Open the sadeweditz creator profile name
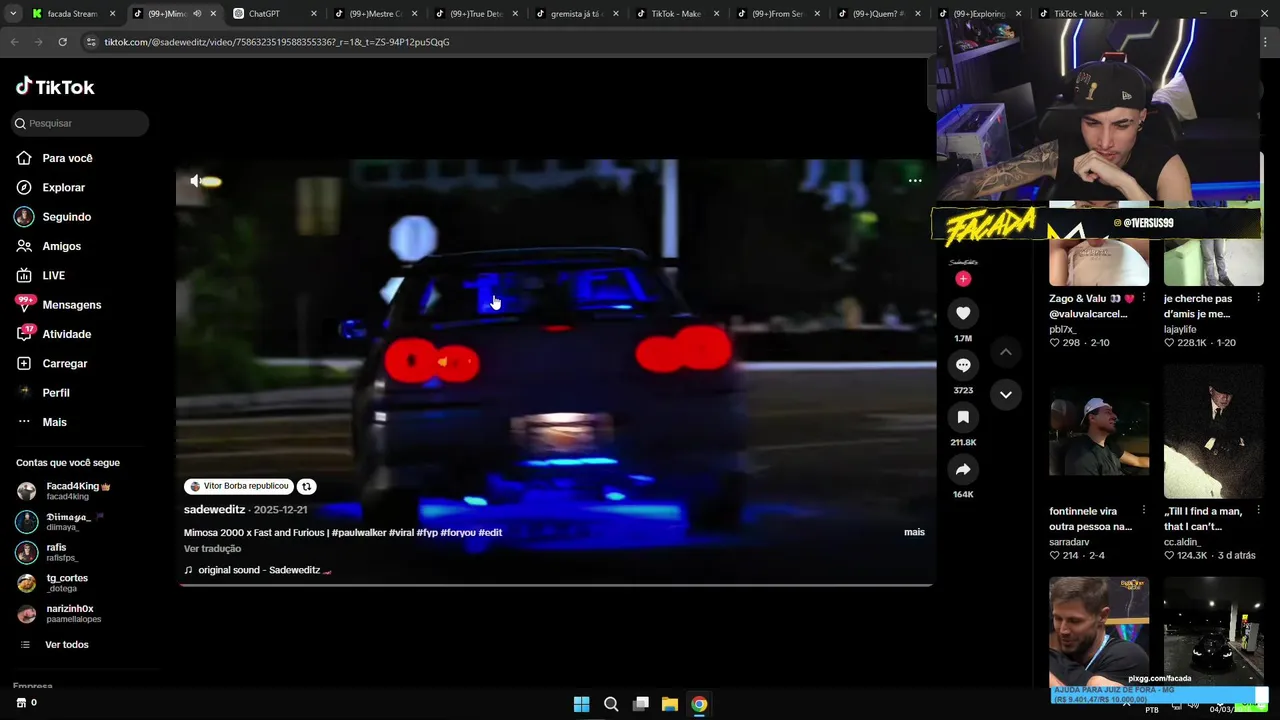1280x720 pixels. [x=214, y=510]
